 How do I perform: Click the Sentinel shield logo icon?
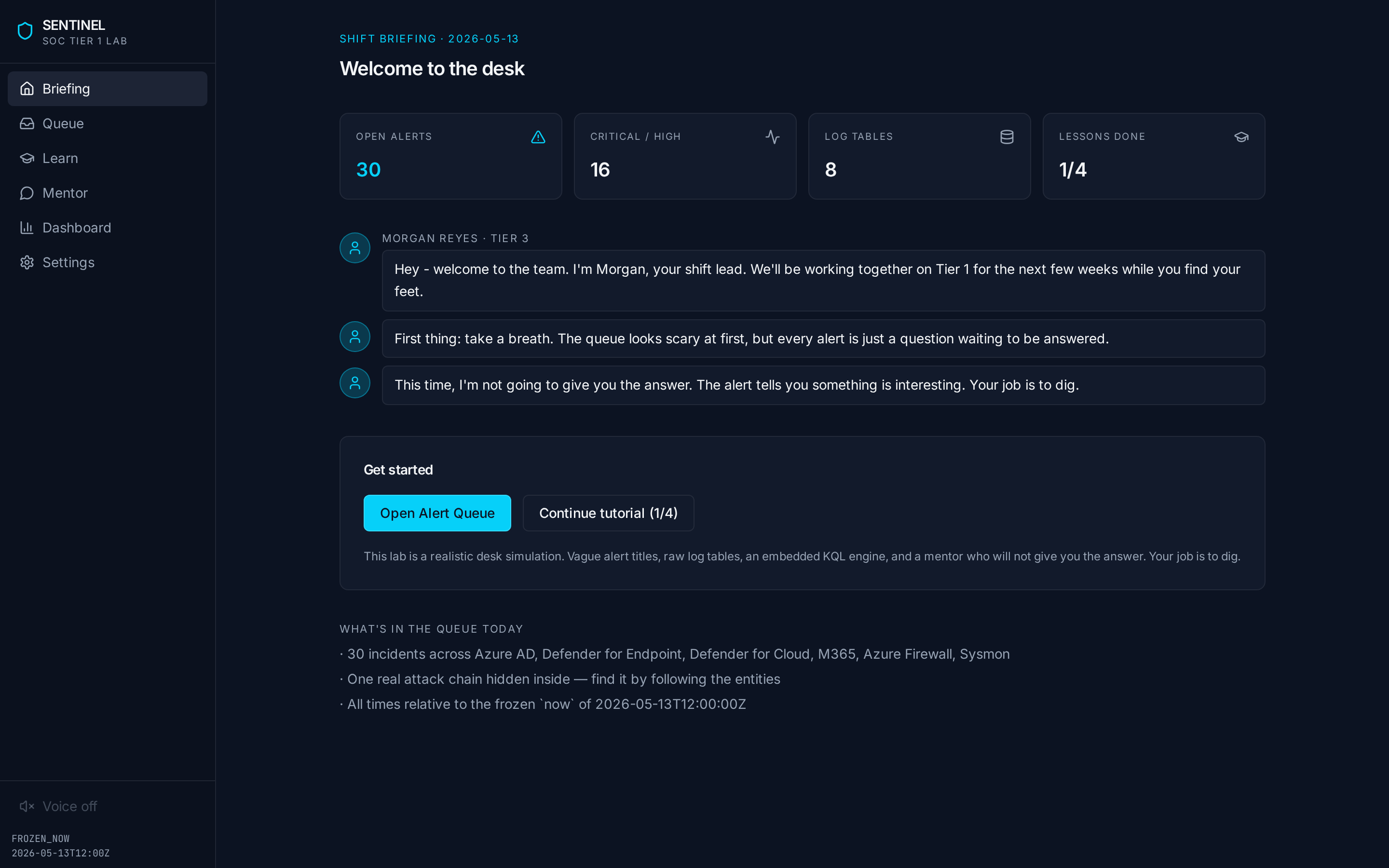tap(25, 31)
